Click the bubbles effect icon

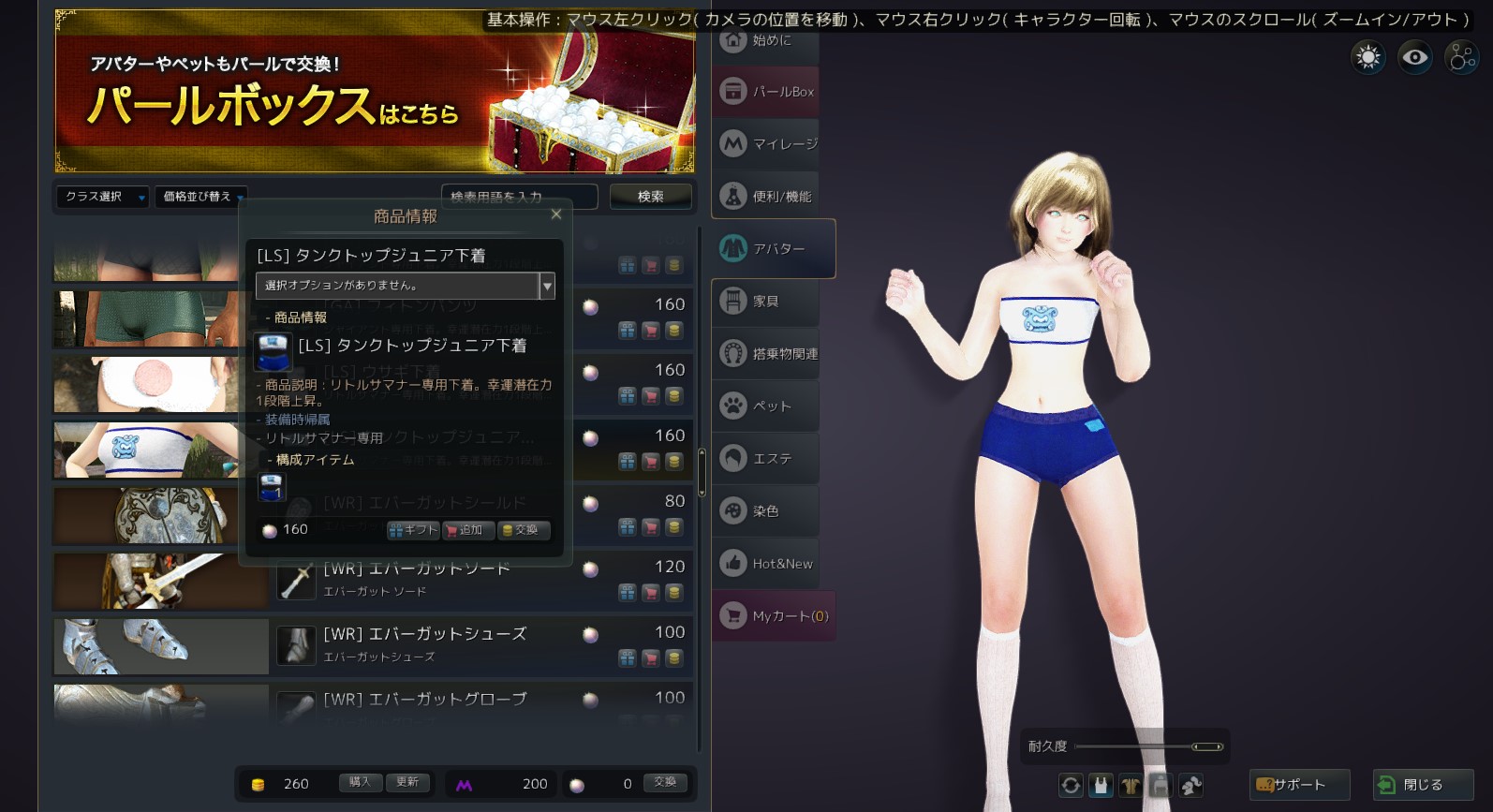tap(1461, 58)
